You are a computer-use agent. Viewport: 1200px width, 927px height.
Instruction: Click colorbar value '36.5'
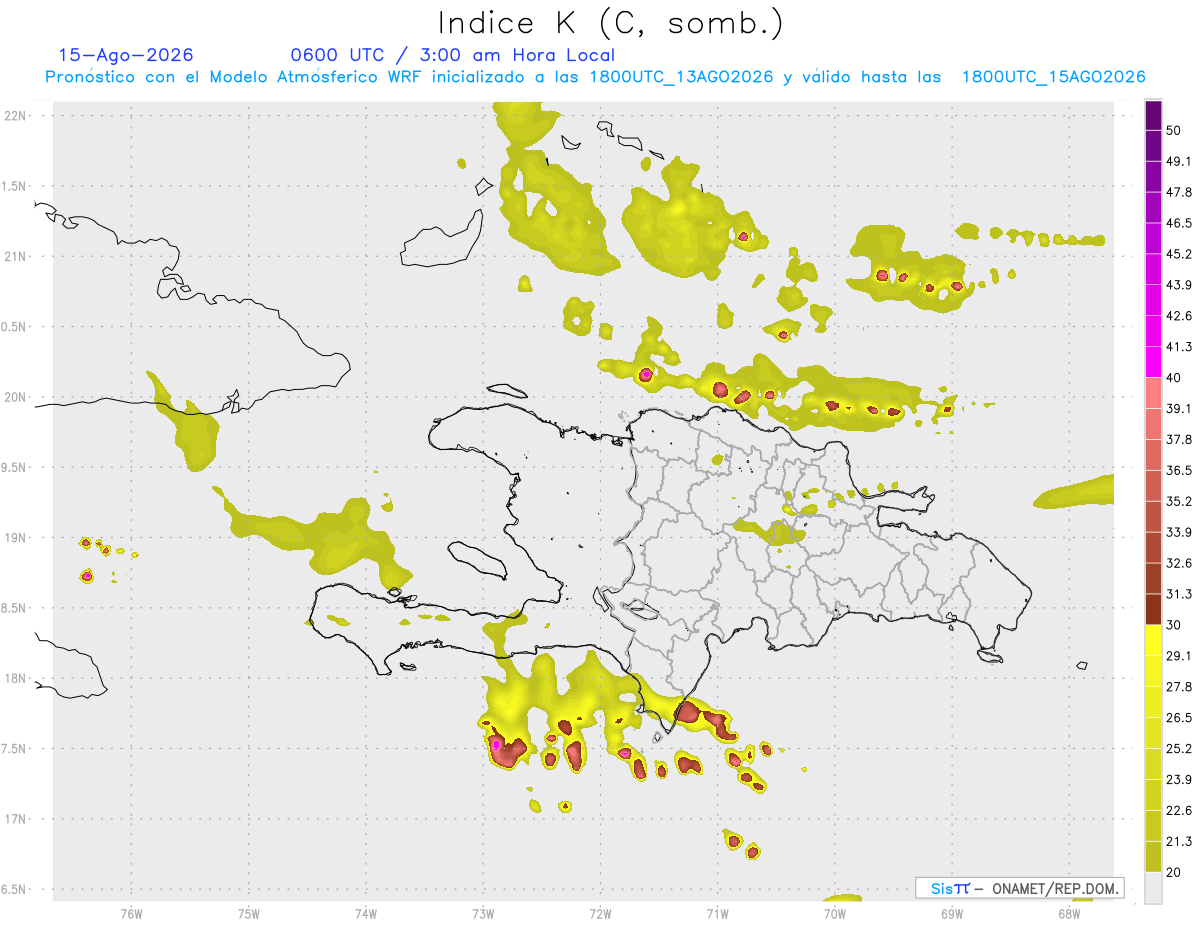1179,470
